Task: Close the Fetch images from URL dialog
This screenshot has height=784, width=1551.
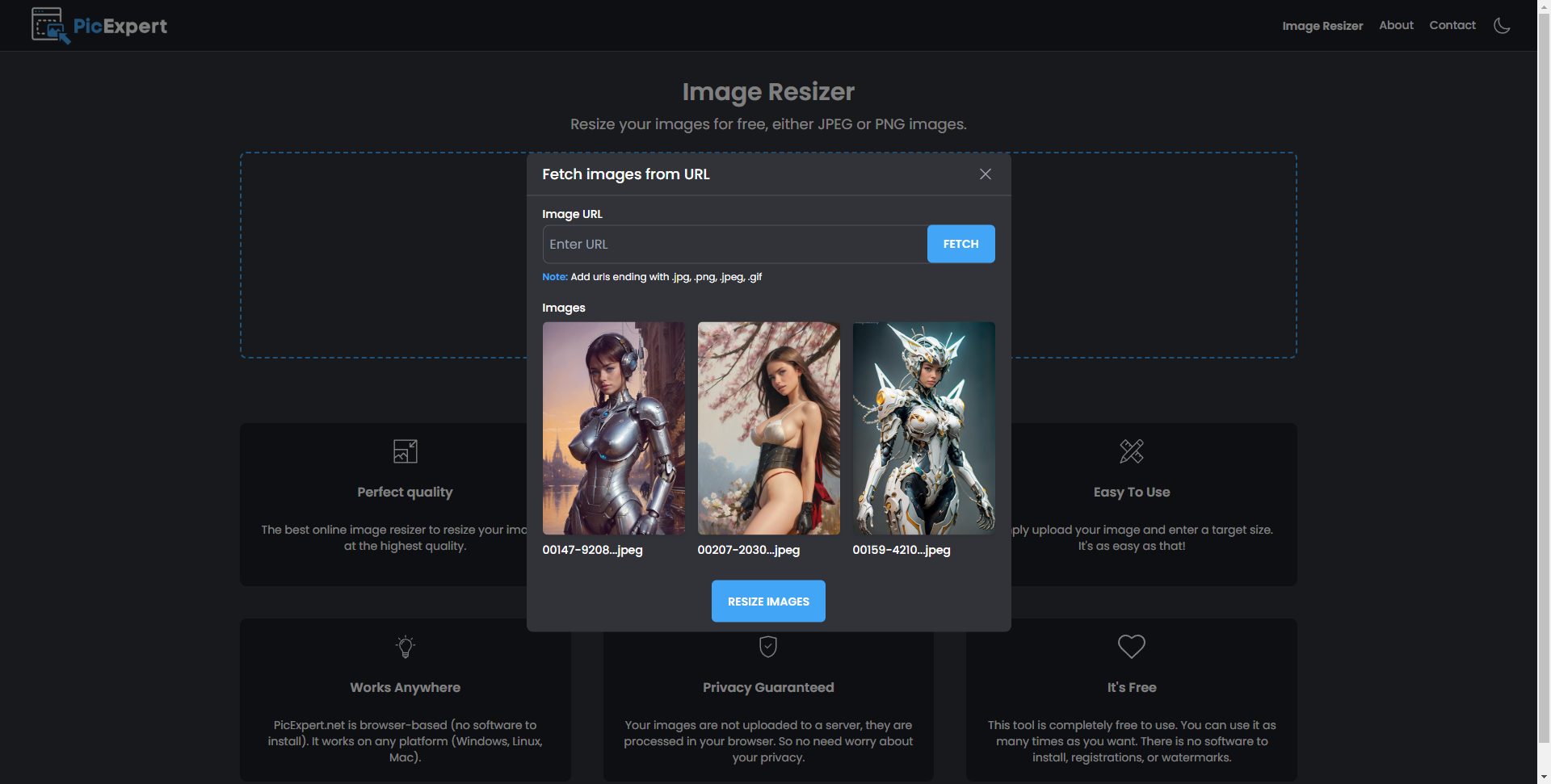Action: (986, 174)
